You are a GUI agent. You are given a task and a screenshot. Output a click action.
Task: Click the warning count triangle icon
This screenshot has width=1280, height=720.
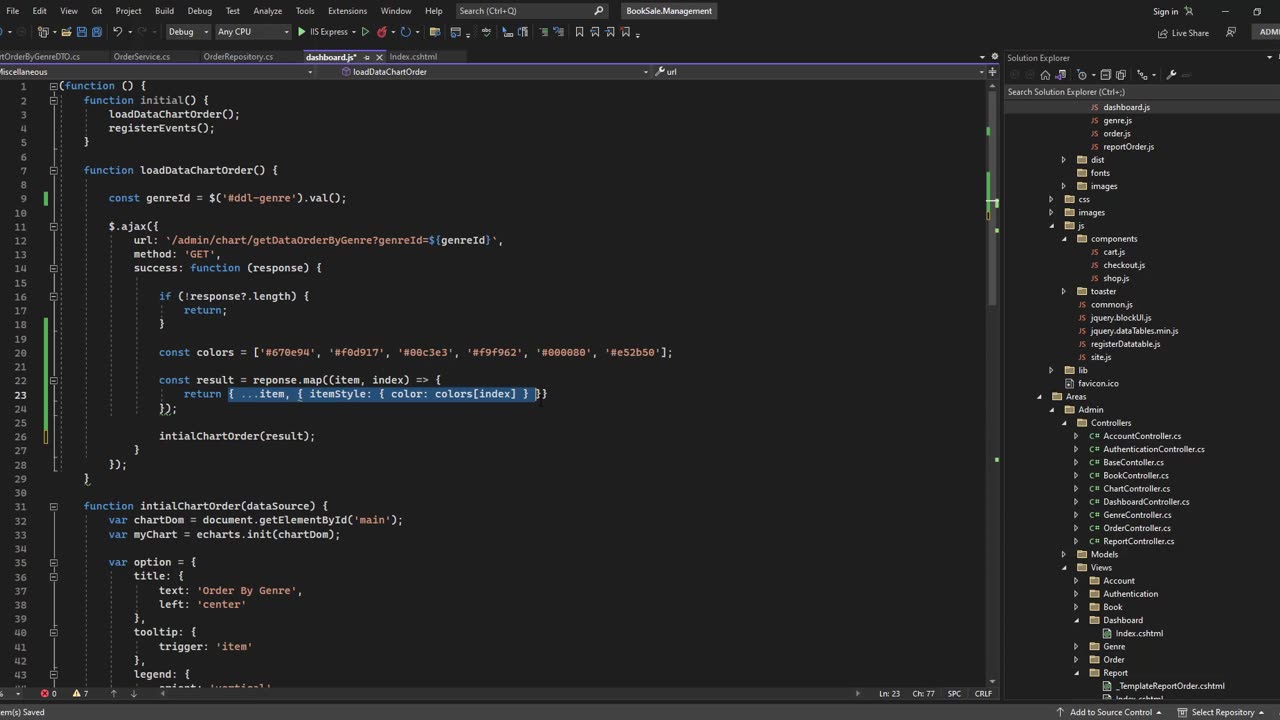(76, 693)
